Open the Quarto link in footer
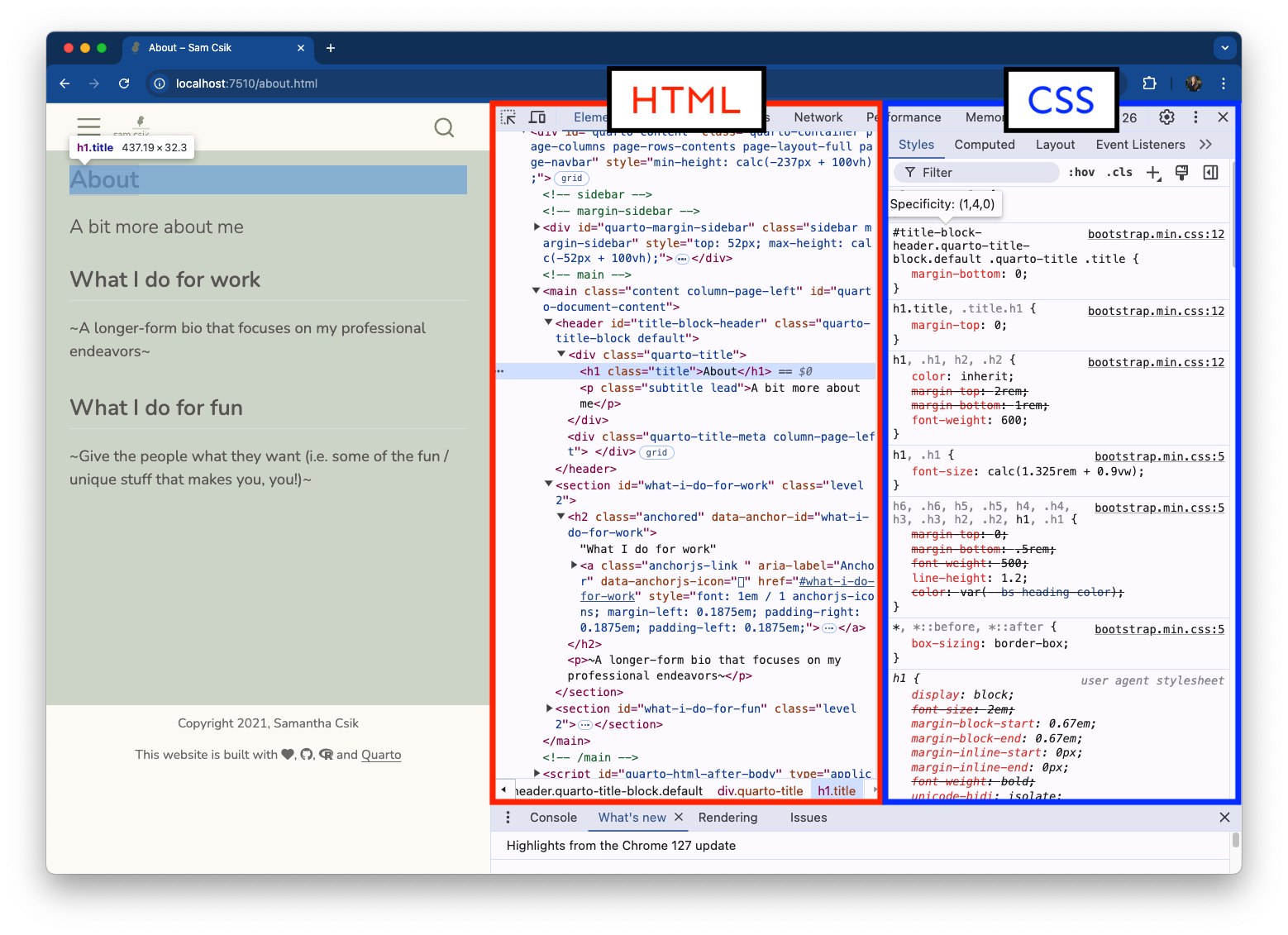 pyautogui.click(x=381, y=755)
